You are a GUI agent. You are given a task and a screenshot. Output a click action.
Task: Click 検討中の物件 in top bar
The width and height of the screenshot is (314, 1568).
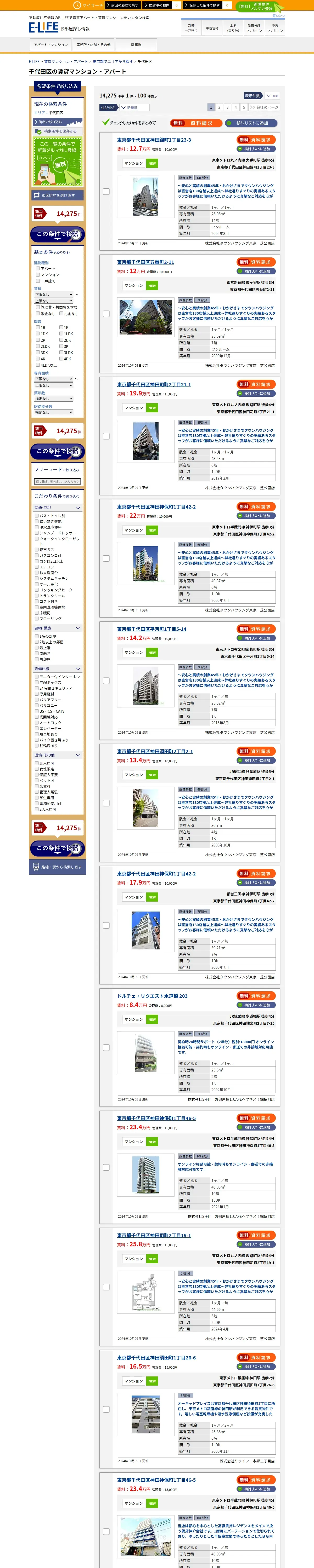pyautogui.click(x=157, y=5)
